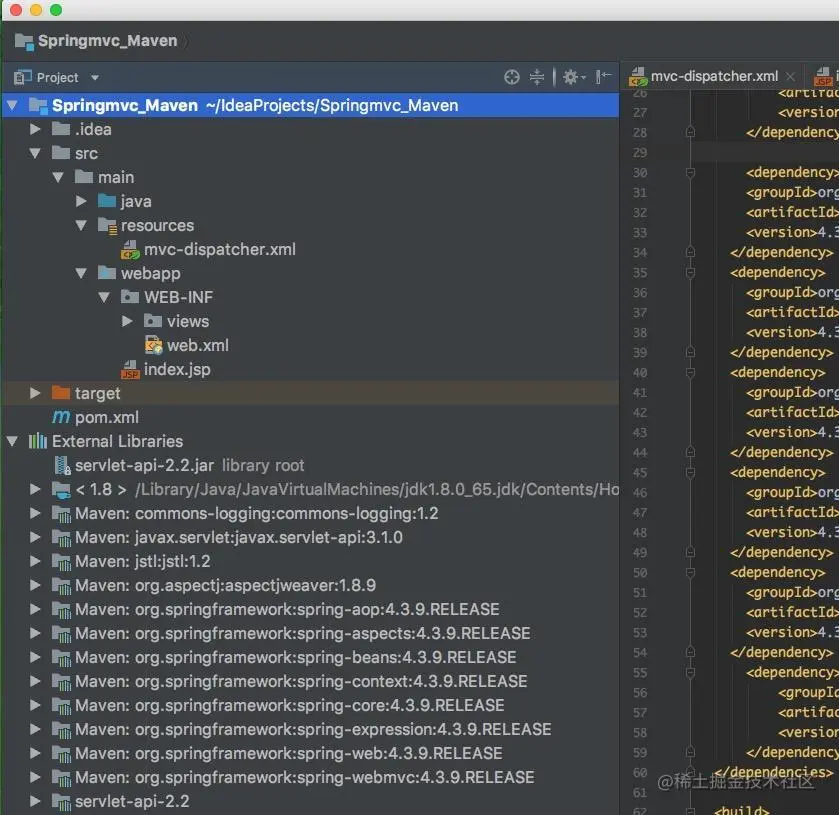Click the Springmvc_Maven breadcrumb in navigation bar
839x815 pixels.
point(96,41)
